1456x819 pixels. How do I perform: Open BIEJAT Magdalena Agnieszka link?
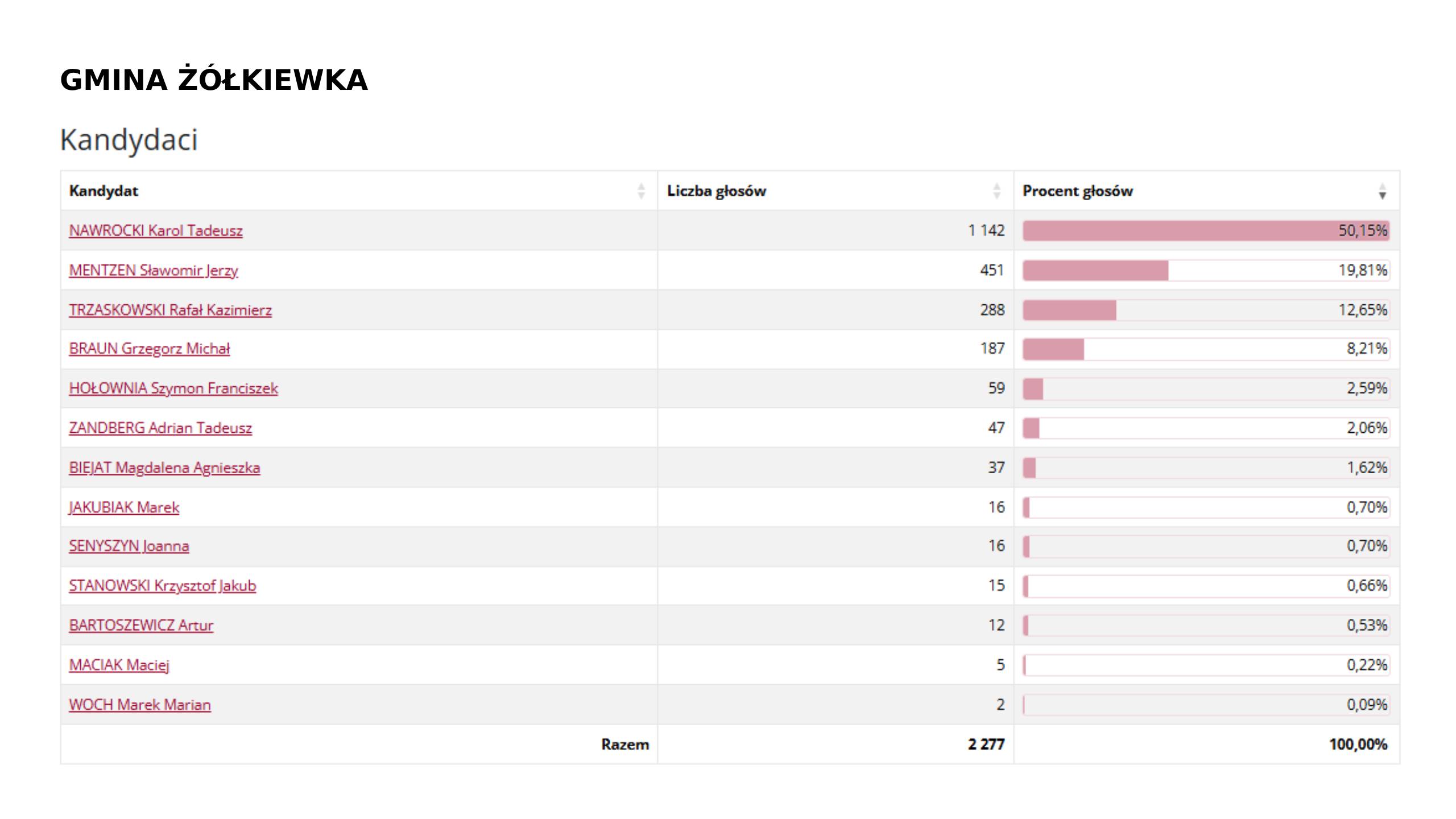(x=164, y=468)
